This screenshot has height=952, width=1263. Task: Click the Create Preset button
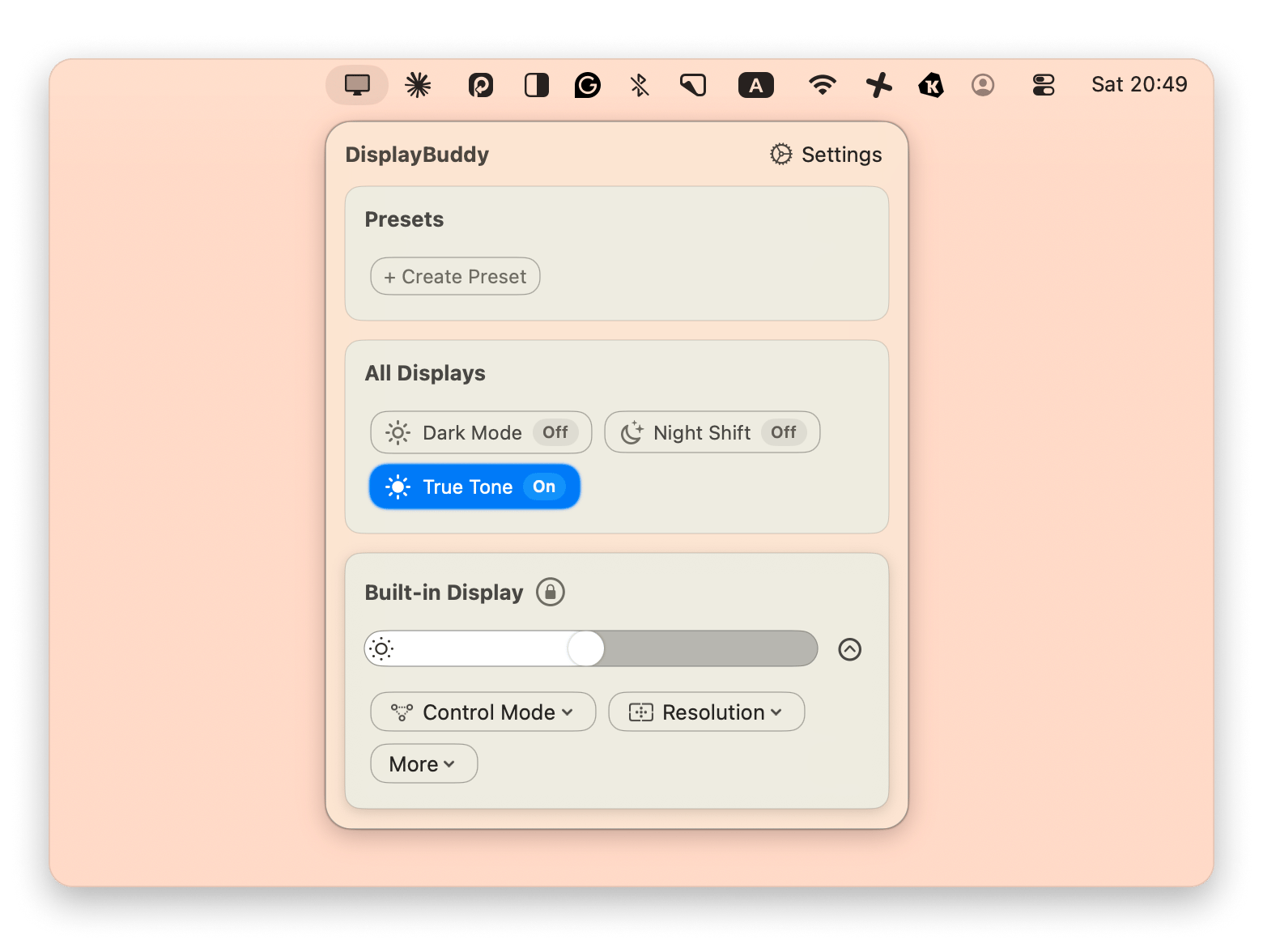click(455, 277)
